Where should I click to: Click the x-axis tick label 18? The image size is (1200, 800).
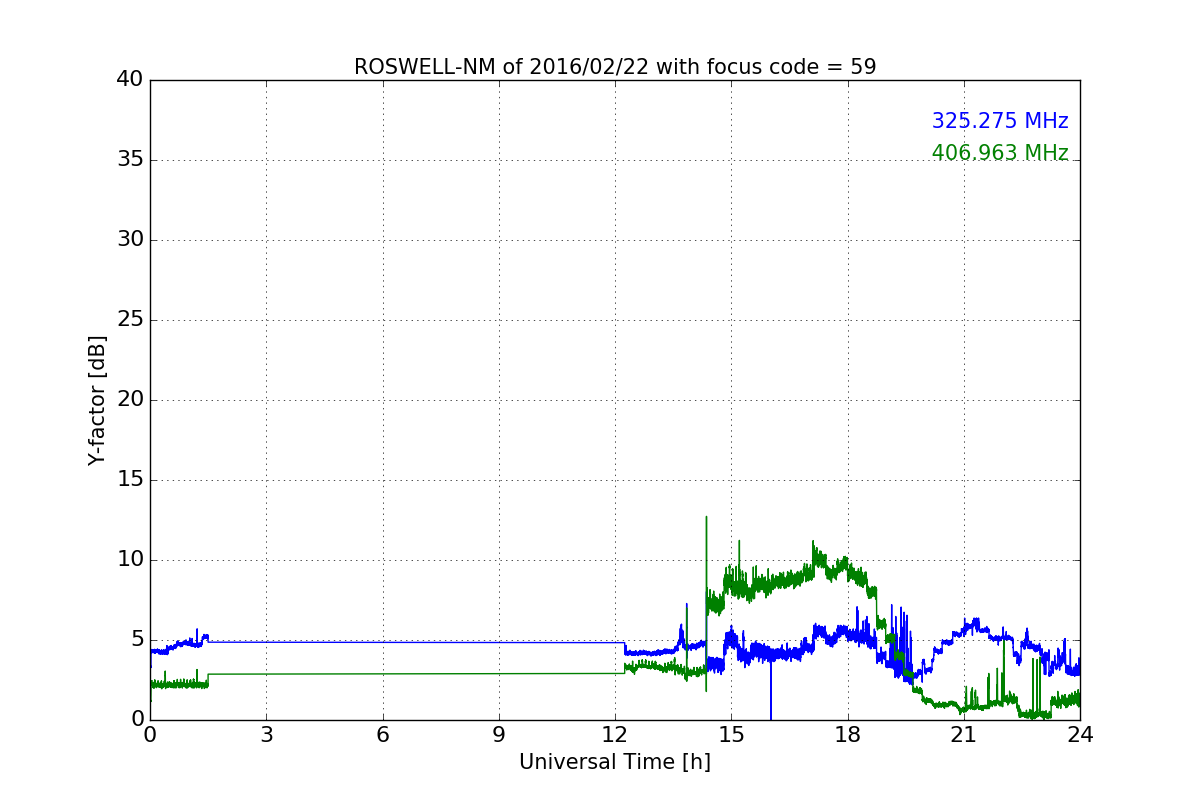[848, 735]
